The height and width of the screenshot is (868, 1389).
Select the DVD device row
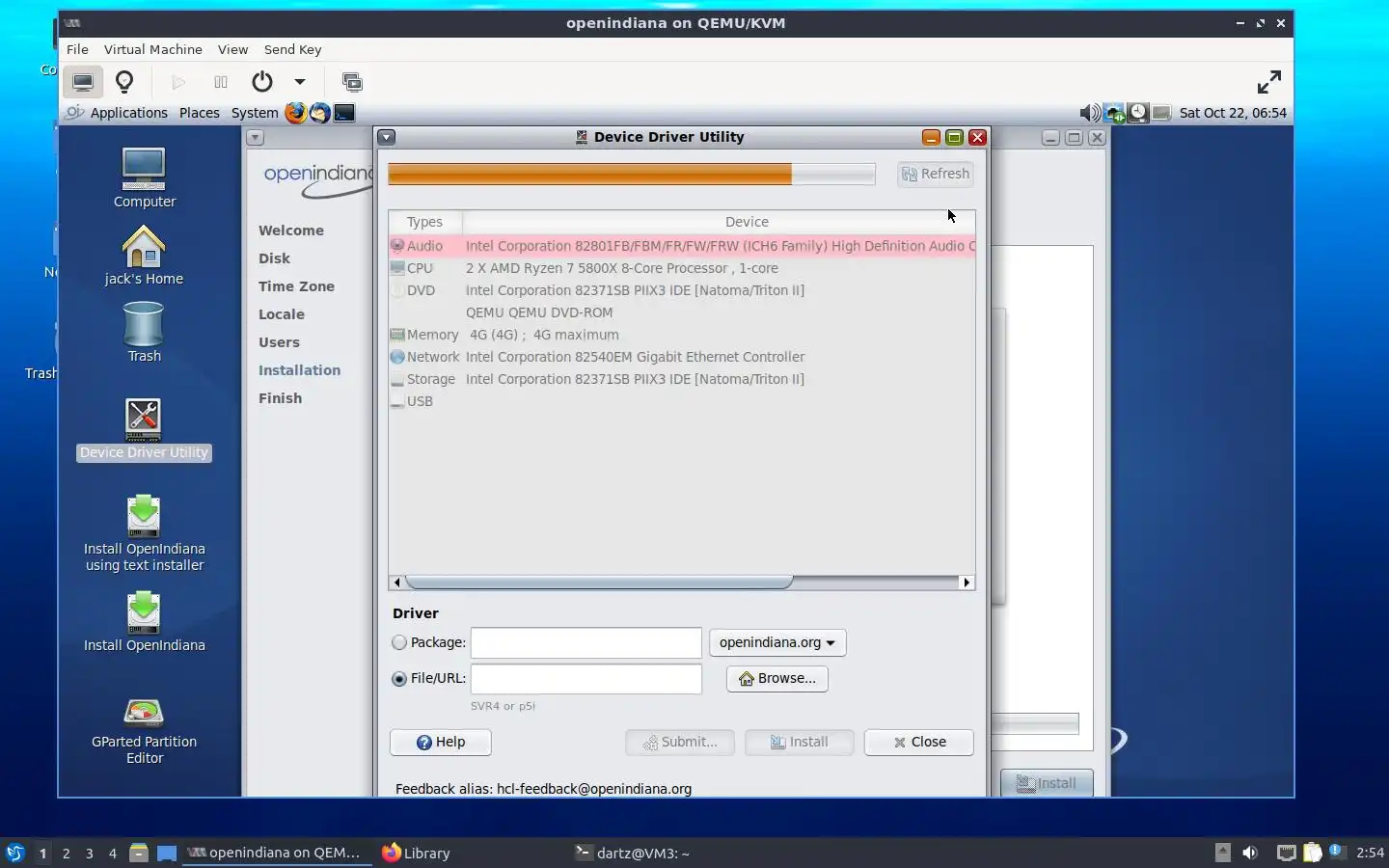point(682,290)
